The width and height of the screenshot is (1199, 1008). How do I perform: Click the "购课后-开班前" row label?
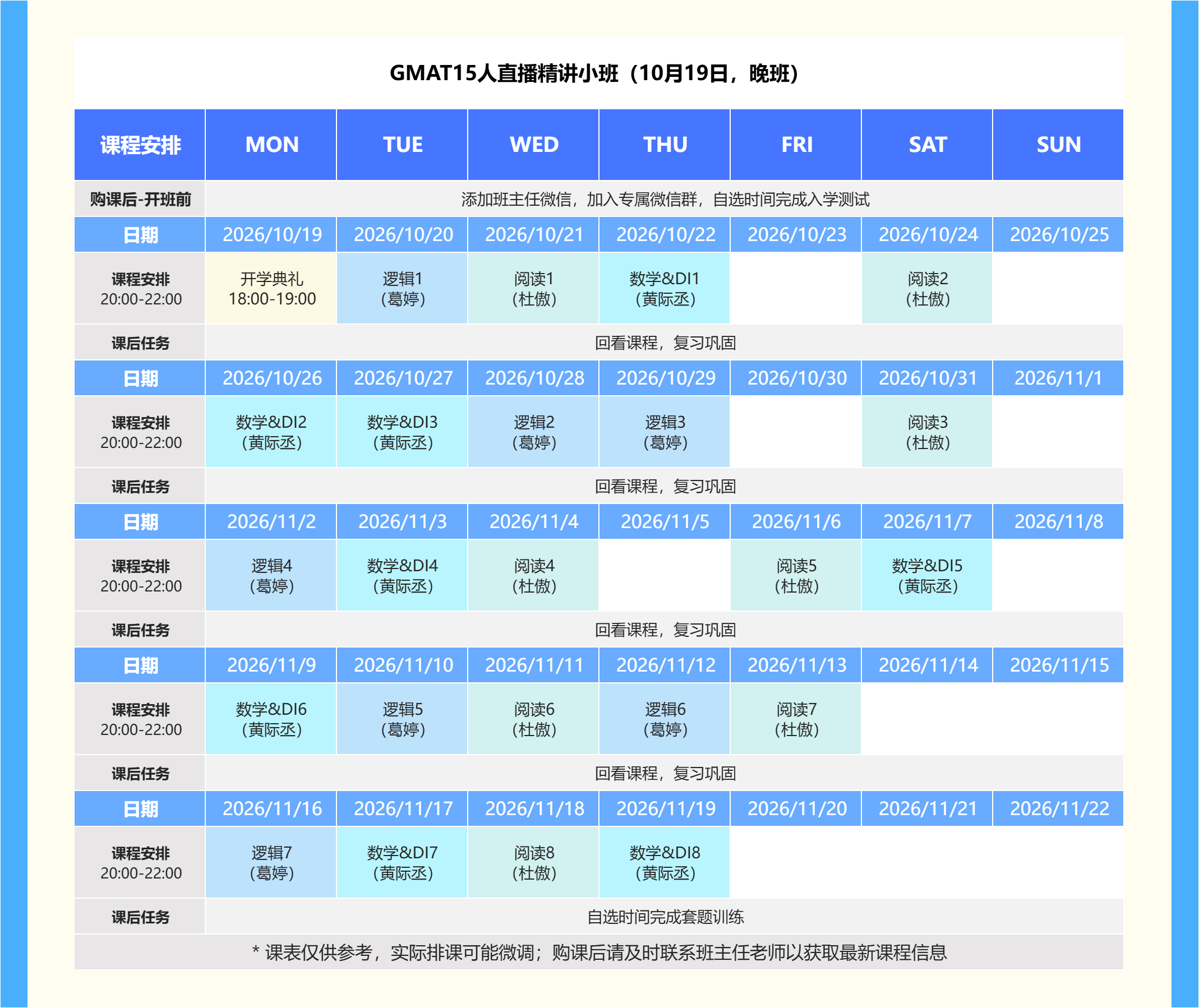(x=140, y=199)
